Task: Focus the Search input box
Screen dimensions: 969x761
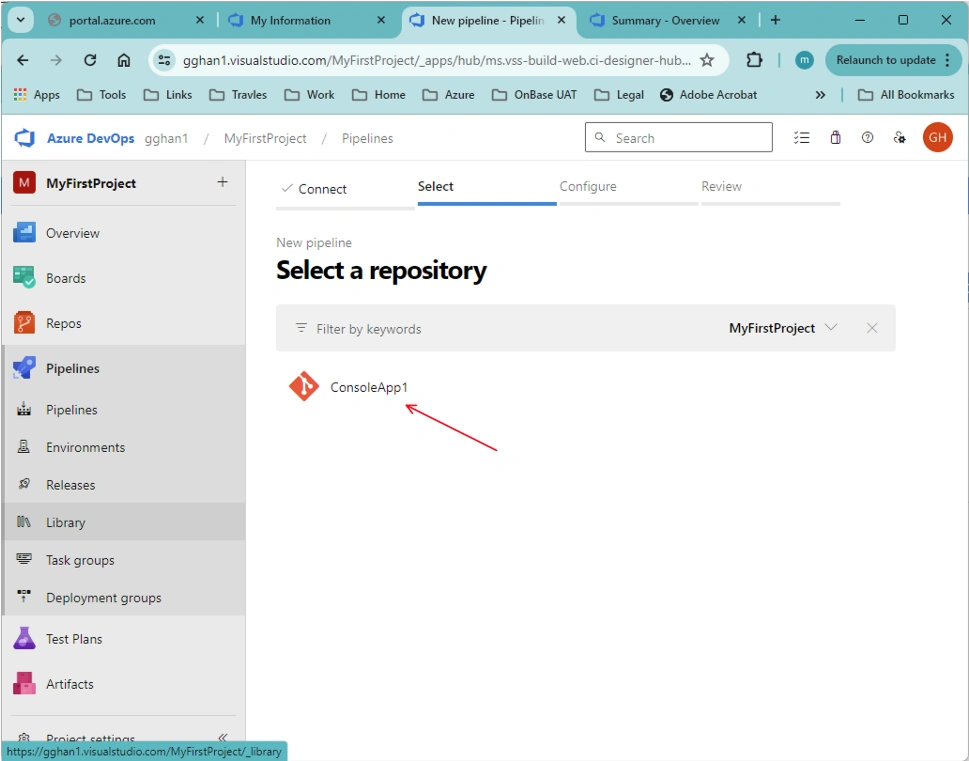Action: (679, 137)
